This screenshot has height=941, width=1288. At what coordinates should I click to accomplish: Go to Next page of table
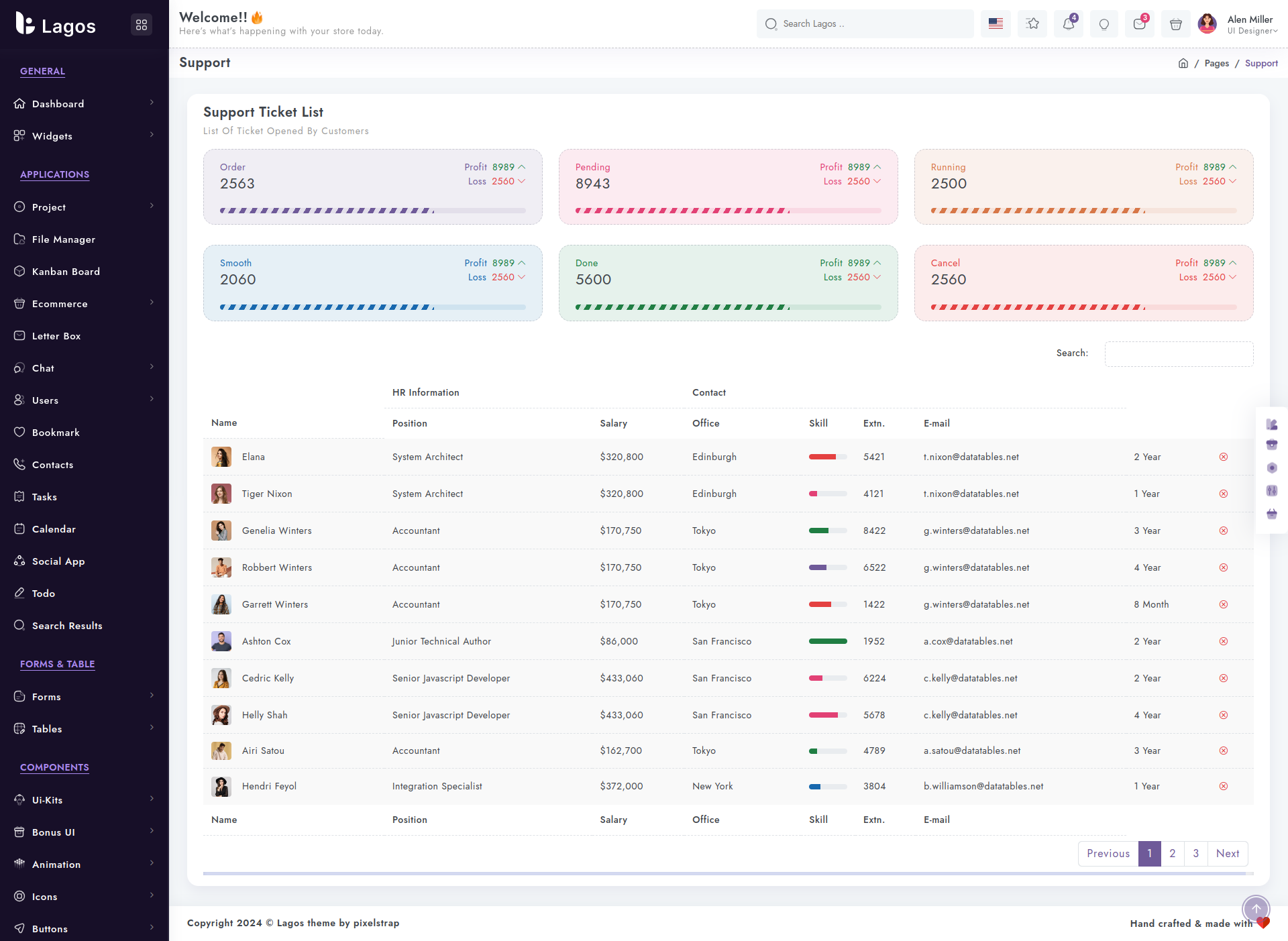(1228, 853)
